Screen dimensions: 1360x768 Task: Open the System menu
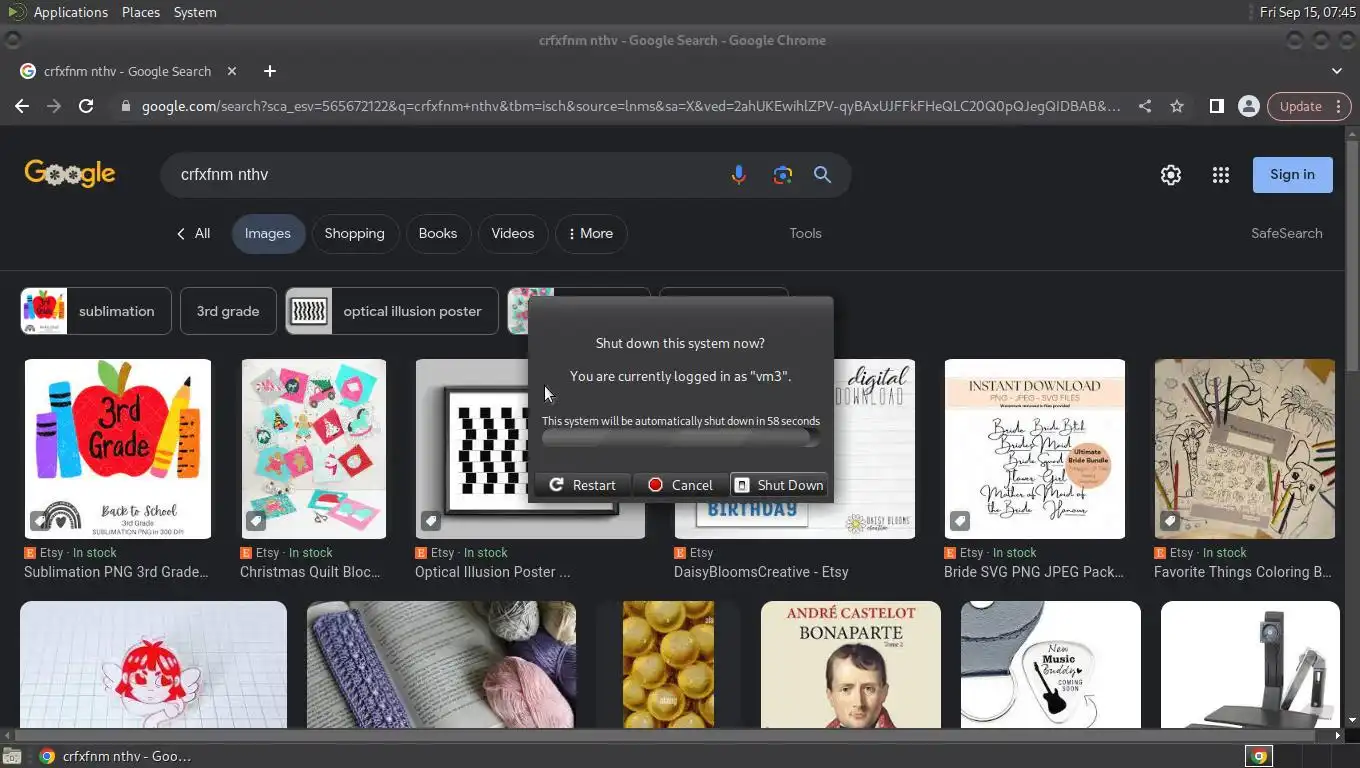(194, 12)
